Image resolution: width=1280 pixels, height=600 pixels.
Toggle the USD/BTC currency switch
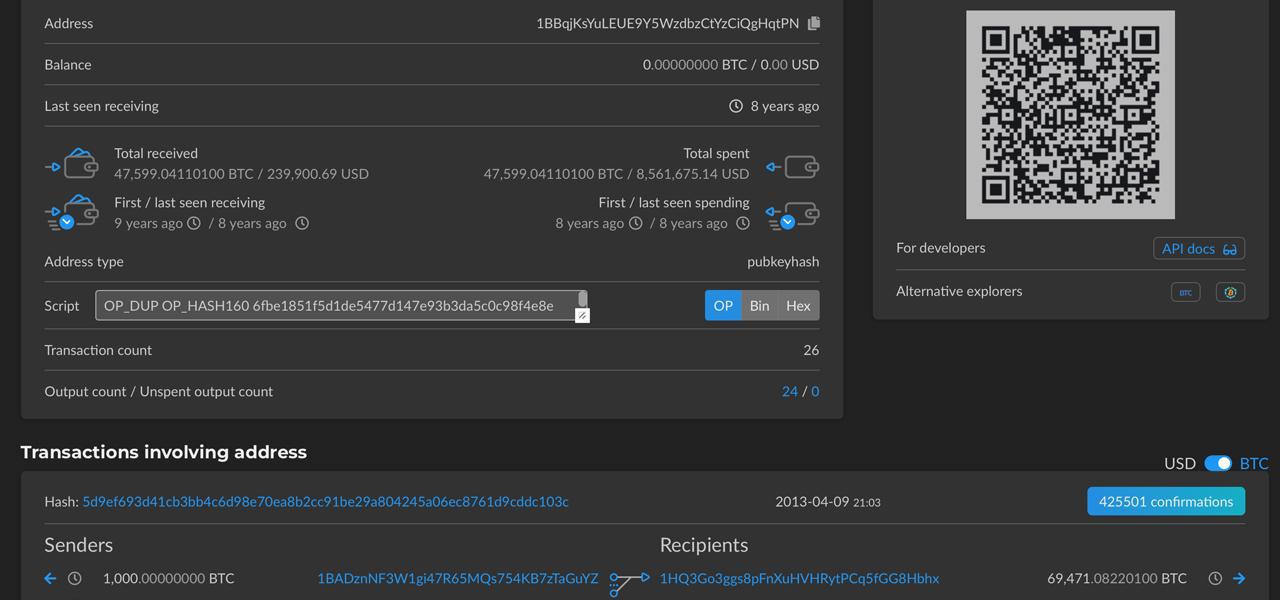[x=1217, y=463]
